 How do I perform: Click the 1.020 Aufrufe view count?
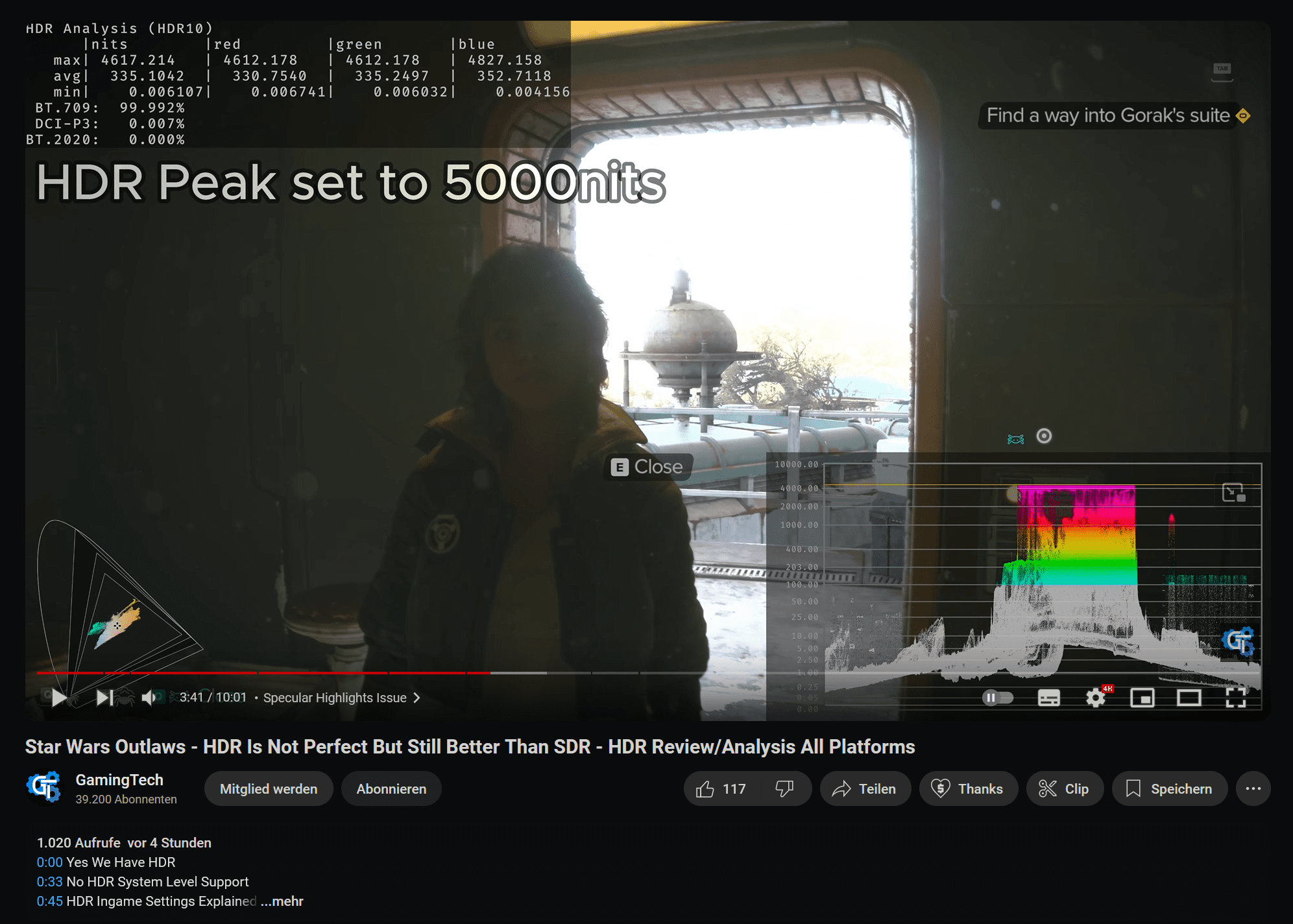coord(79,843)
